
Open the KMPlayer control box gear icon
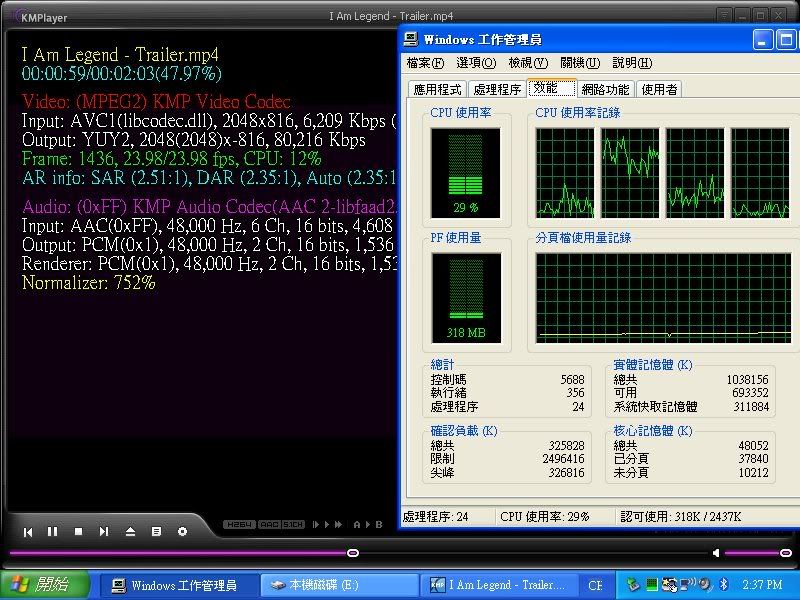182,532
